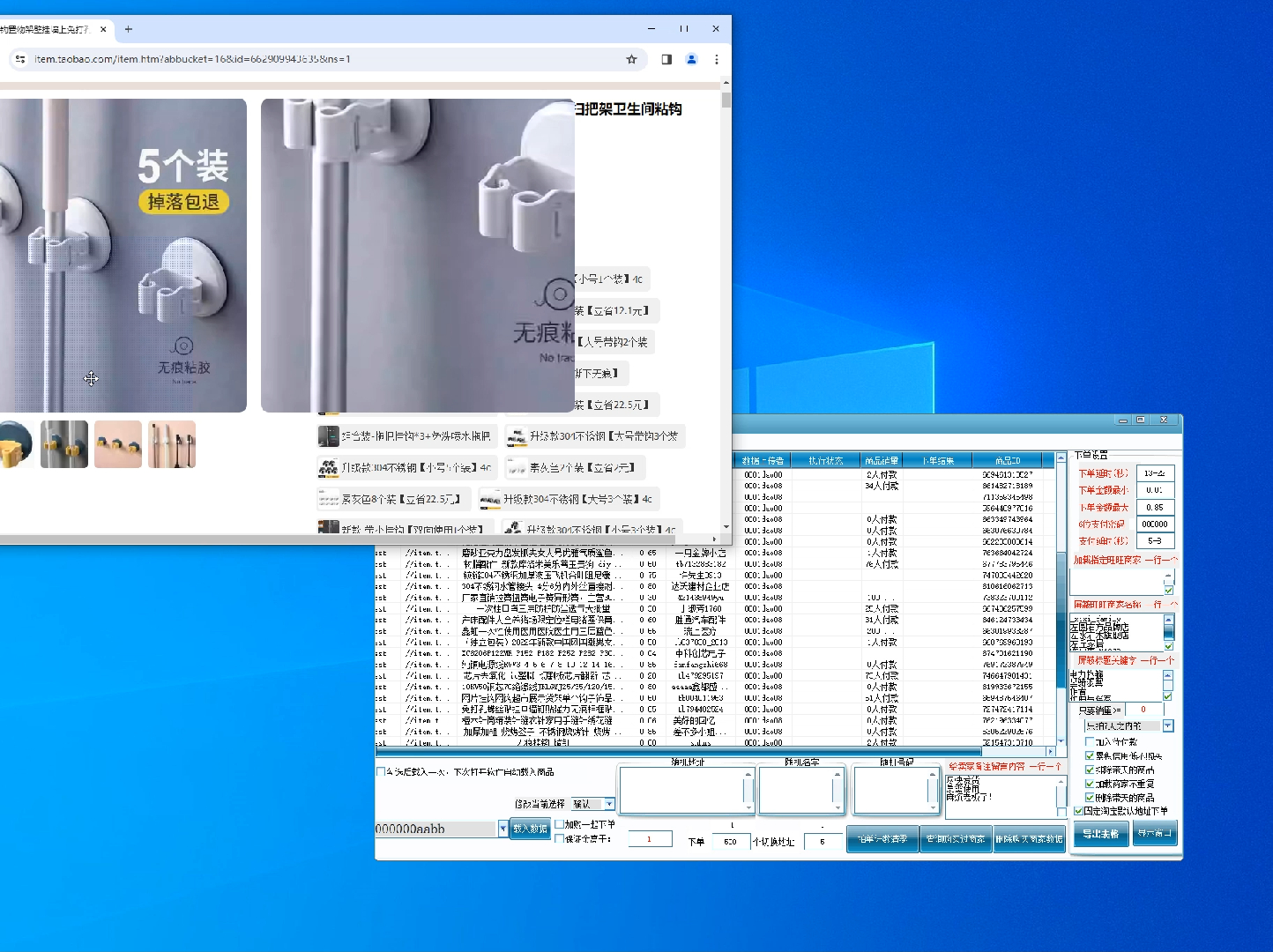The height and width of the screenshot is (952, 1273).
Task: Edit the 下单 count field showing 500
Action: (730, 842)
